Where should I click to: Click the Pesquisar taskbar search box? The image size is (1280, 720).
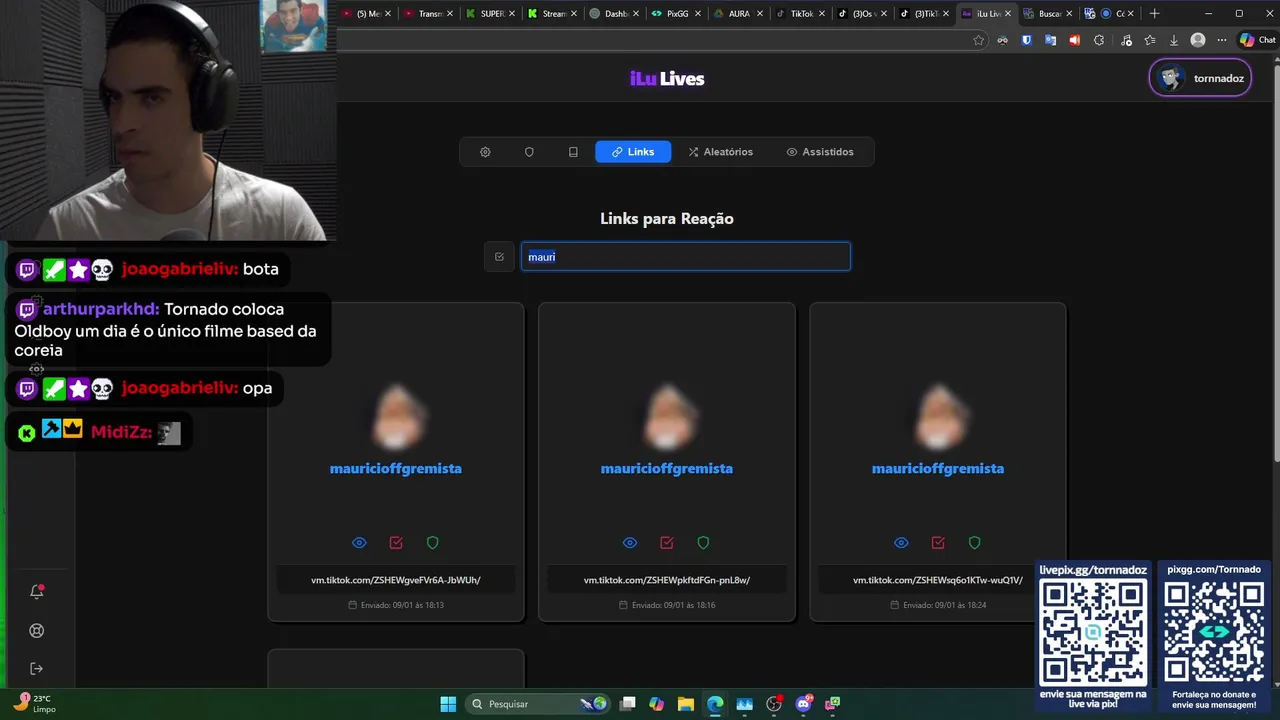(x=539, y=704)
